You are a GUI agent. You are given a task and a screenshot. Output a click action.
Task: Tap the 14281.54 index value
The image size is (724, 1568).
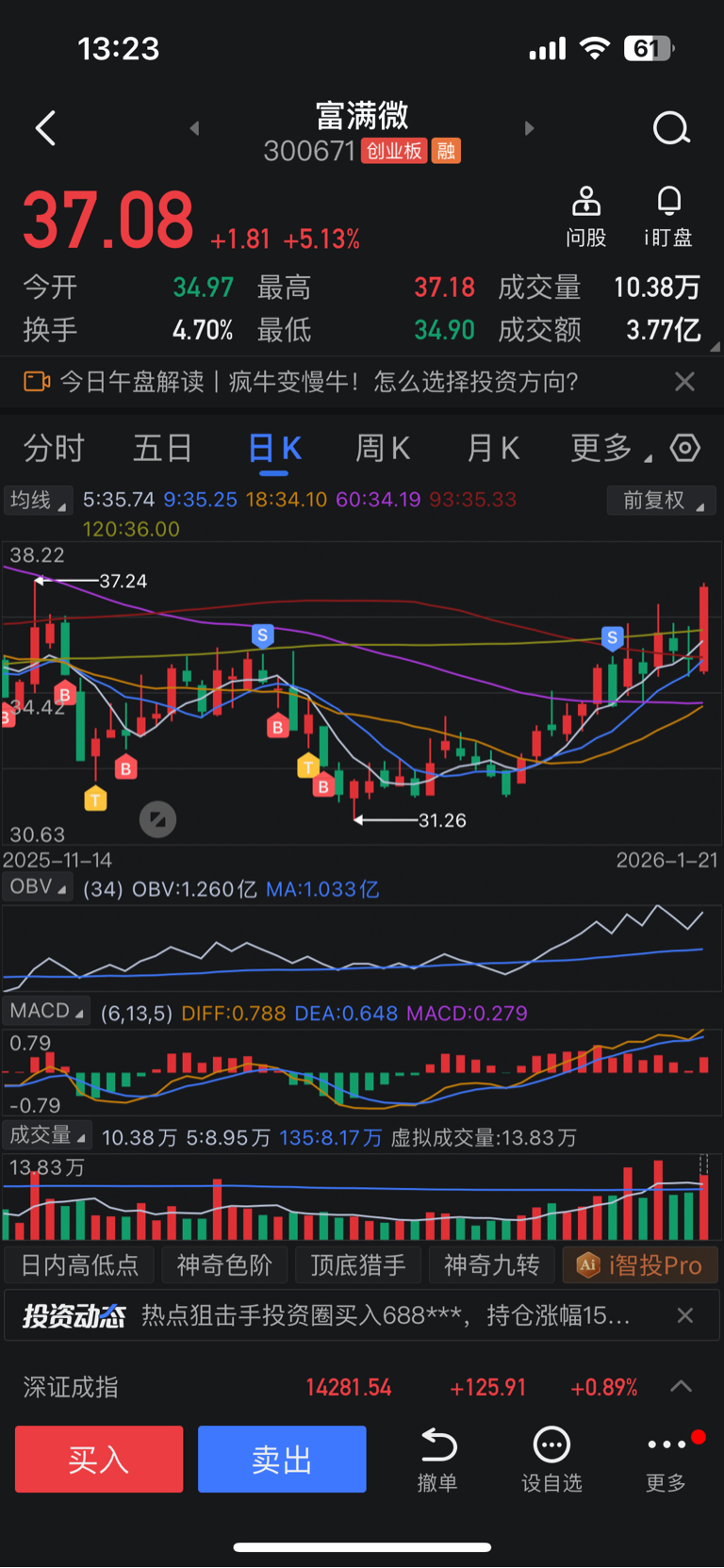349,1387
